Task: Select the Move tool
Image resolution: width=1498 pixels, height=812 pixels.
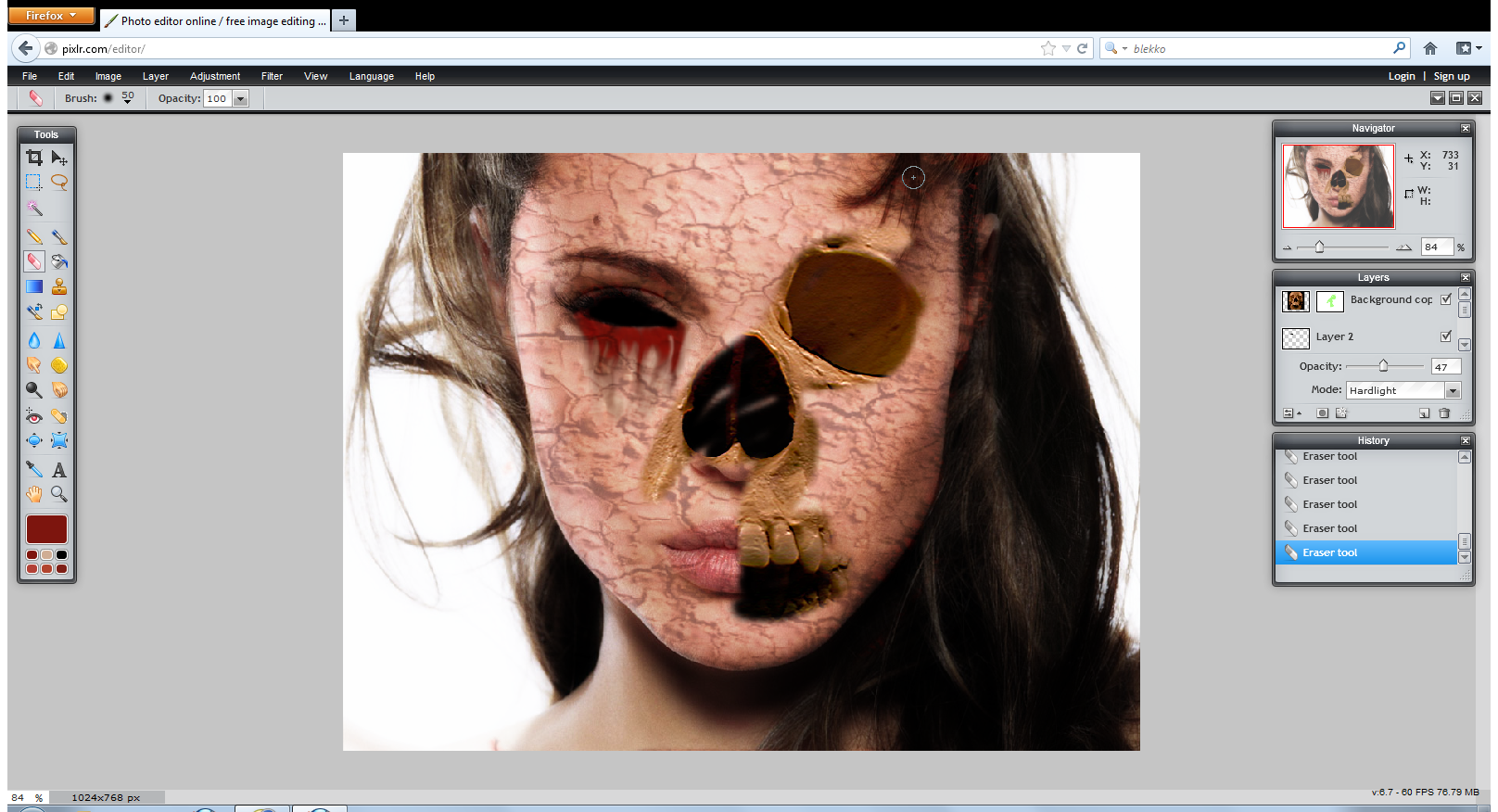Action: coord(59,158)
